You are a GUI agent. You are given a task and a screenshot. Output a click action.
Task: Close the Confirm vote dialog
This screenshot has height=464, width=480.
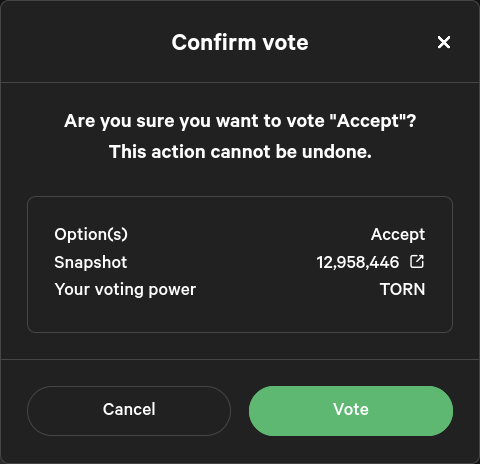point(444,42)
